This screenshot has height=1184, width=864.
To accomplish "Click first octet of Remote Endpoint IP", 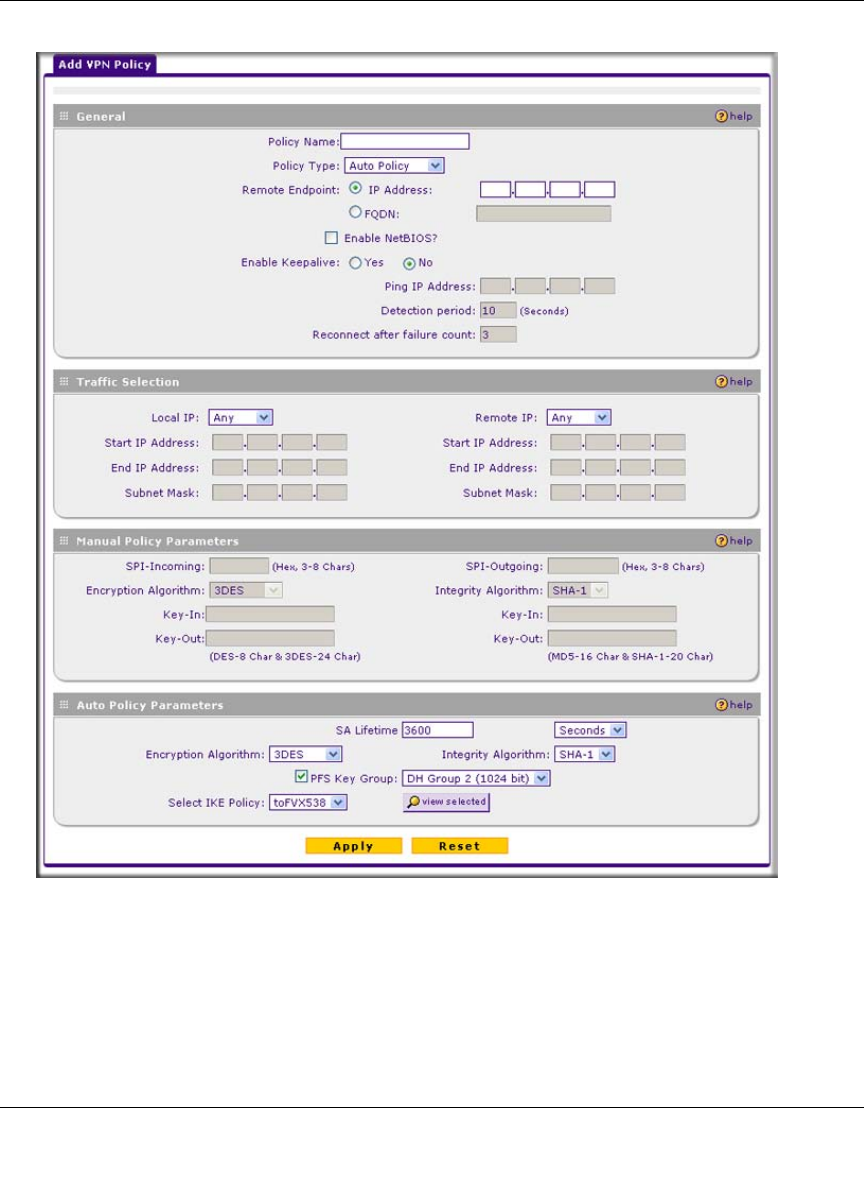I will click(x=495, y=190).
